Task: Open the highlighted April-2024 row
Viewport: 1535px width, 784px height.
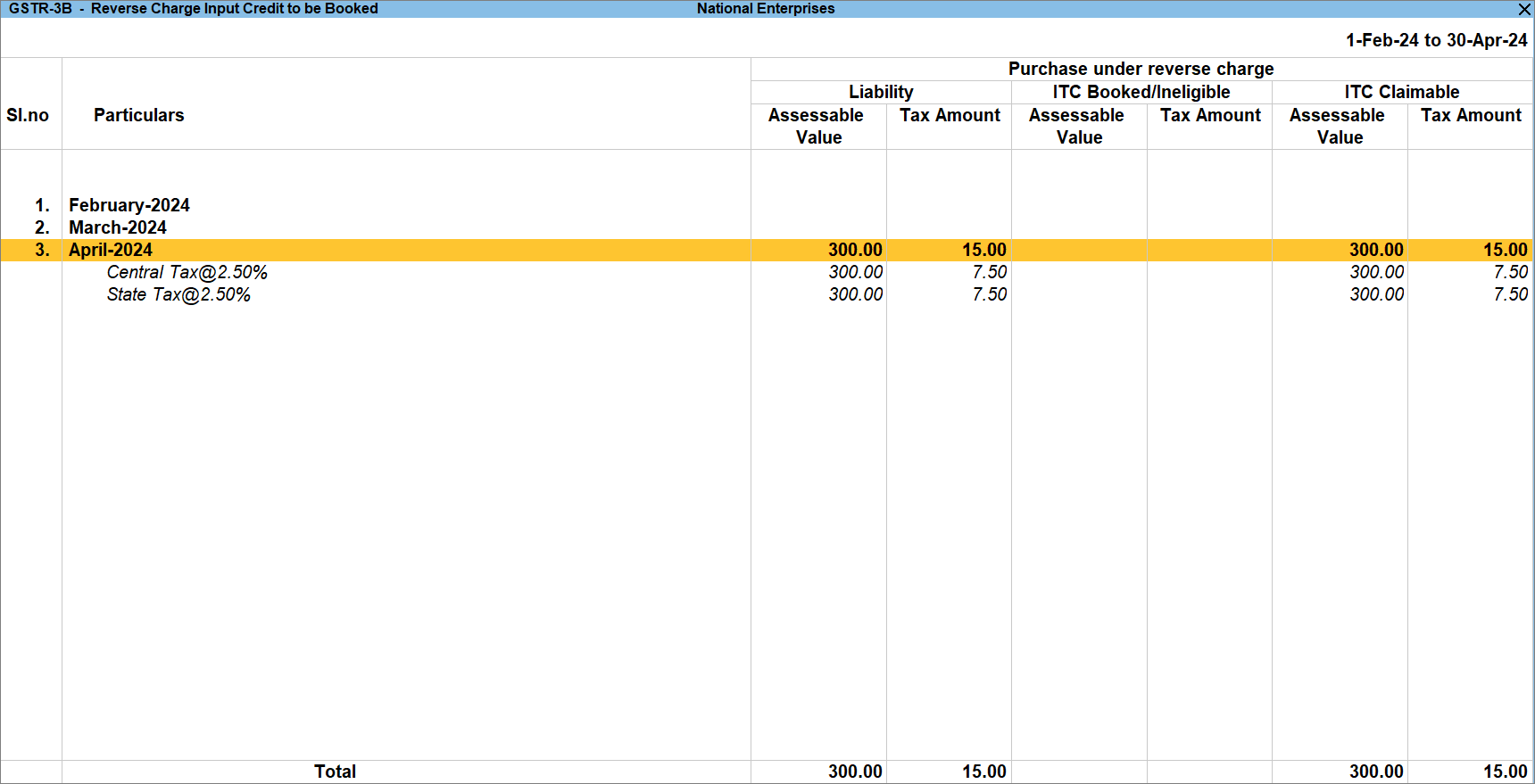Action: (x=111, y=250)
